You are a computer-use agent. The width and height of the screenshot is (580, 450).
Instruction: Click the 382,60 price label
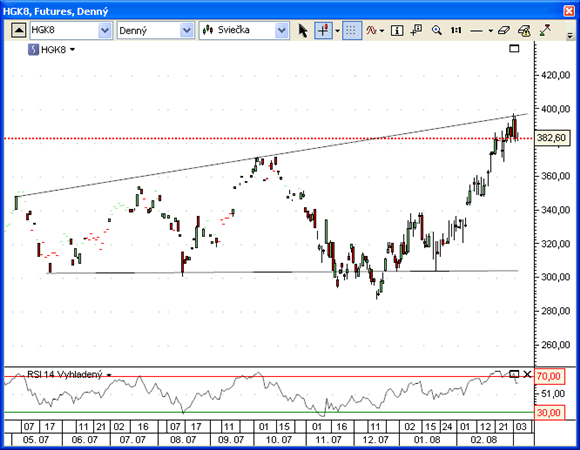point(552,138)
